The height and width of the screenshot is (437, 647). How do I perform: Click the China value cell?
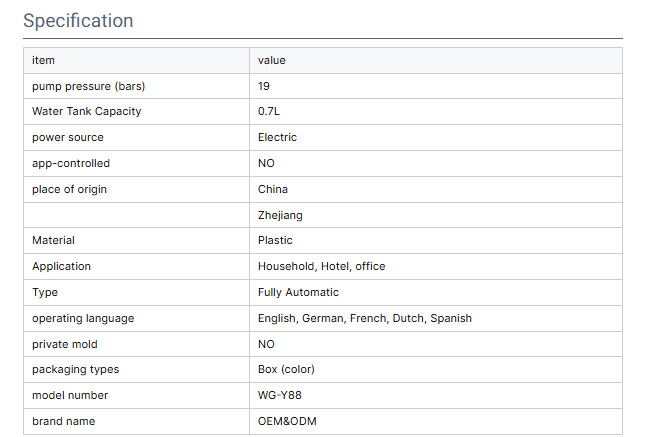point(272,189)
